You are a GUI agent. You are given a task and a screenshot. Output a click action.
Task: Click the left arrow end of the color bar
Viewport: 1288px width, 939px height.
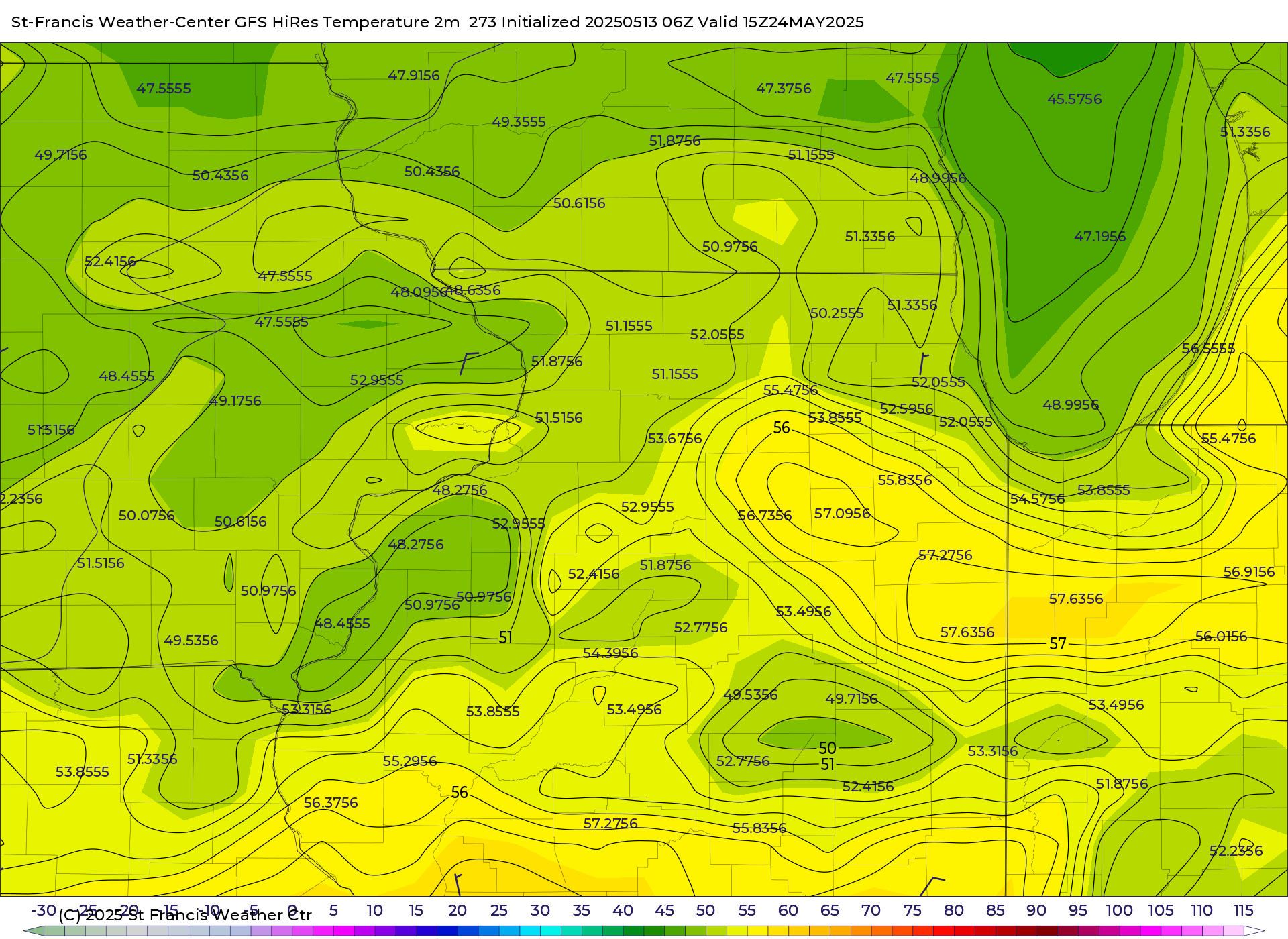tap(34, 931)
